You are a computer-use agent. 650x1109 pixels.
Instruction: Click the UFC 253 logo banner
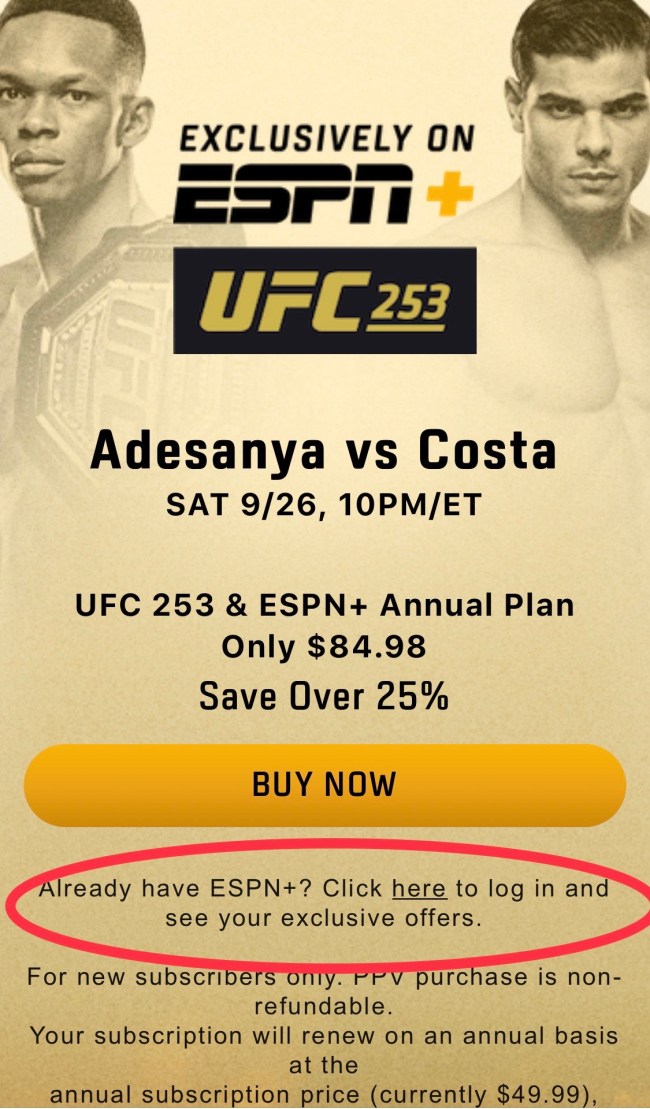(x=324, y=300)
